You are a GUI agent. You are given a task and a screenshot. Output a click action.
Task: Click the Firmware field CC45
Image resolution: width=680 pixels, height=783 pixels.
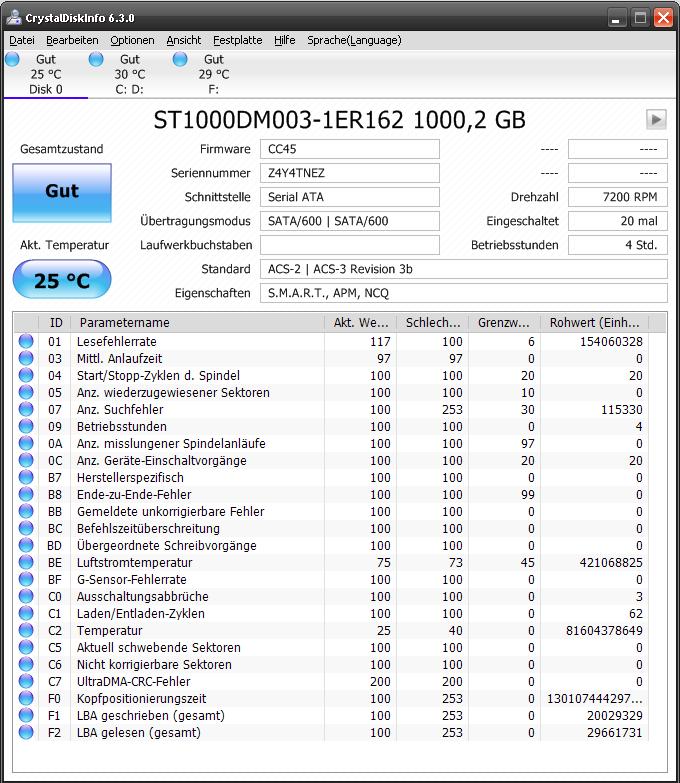[x=349, y=149]
